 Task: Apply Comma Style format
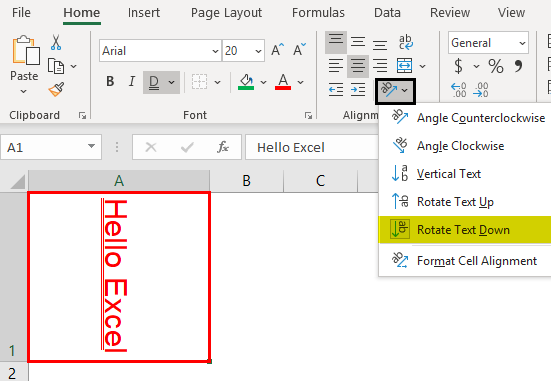pyautogui.click(x=518, y=66)
